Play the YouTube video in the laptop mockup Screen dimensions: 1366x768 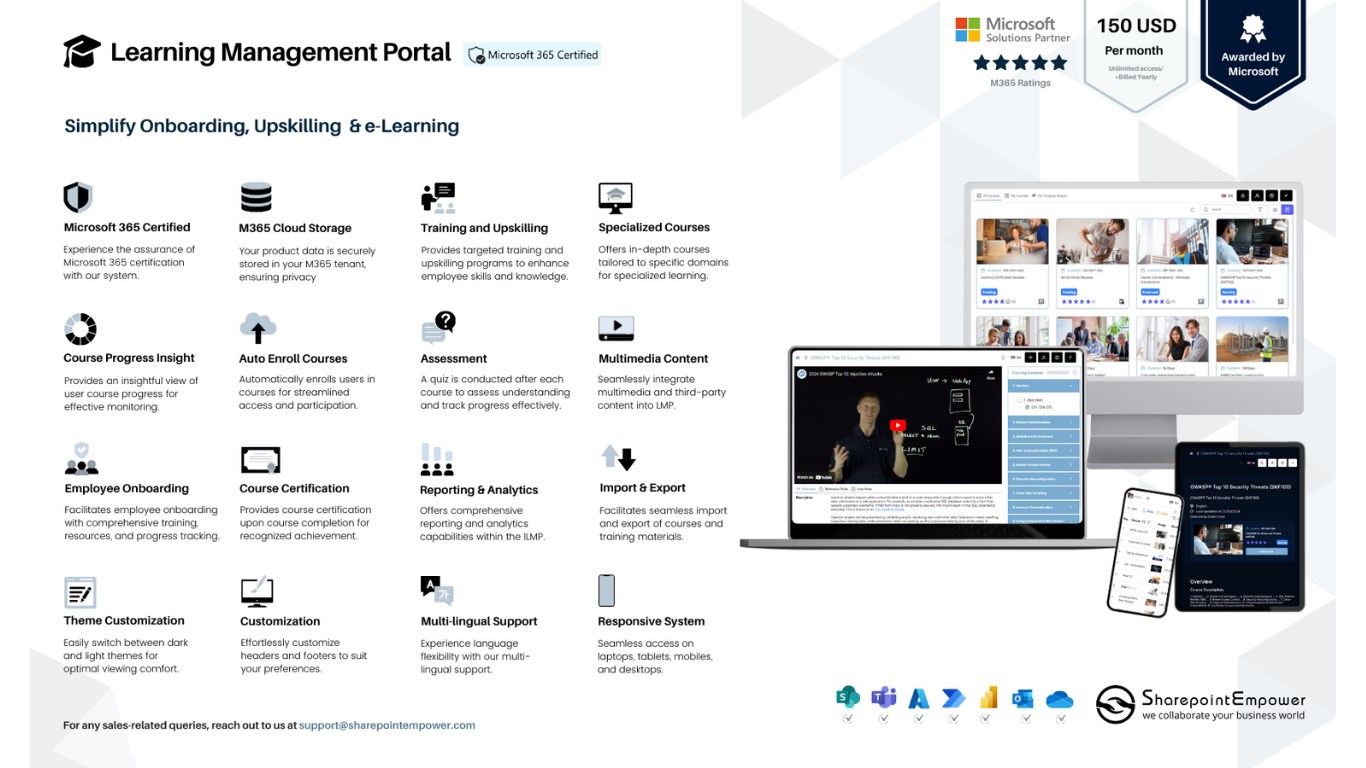pos(897,425)
